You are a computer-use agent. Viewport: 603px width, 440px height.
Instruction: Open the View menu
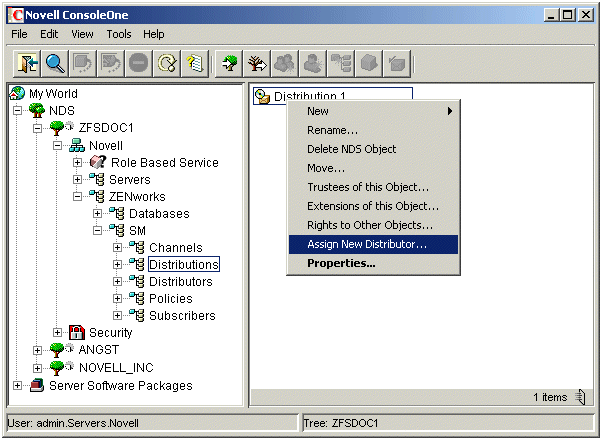click(82, 34)
